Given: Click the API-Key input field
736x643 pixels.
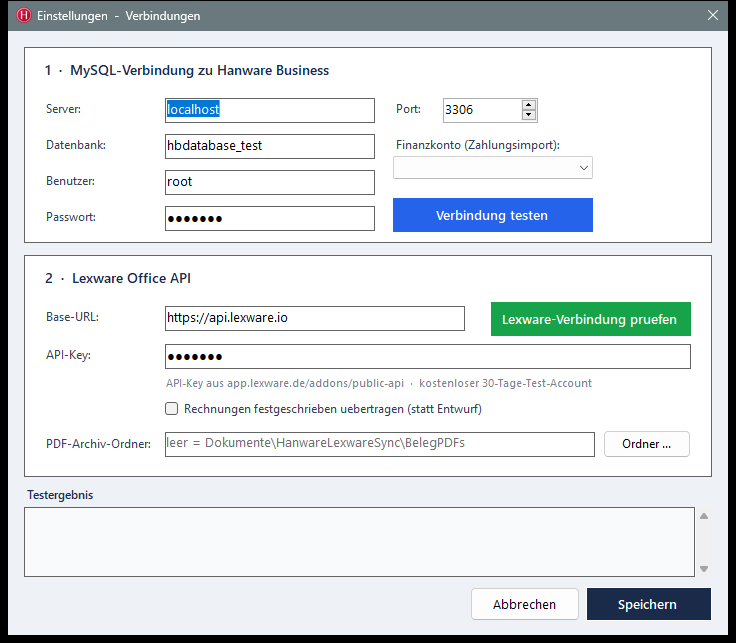Looking at the screenshot, I should [428, 357].
